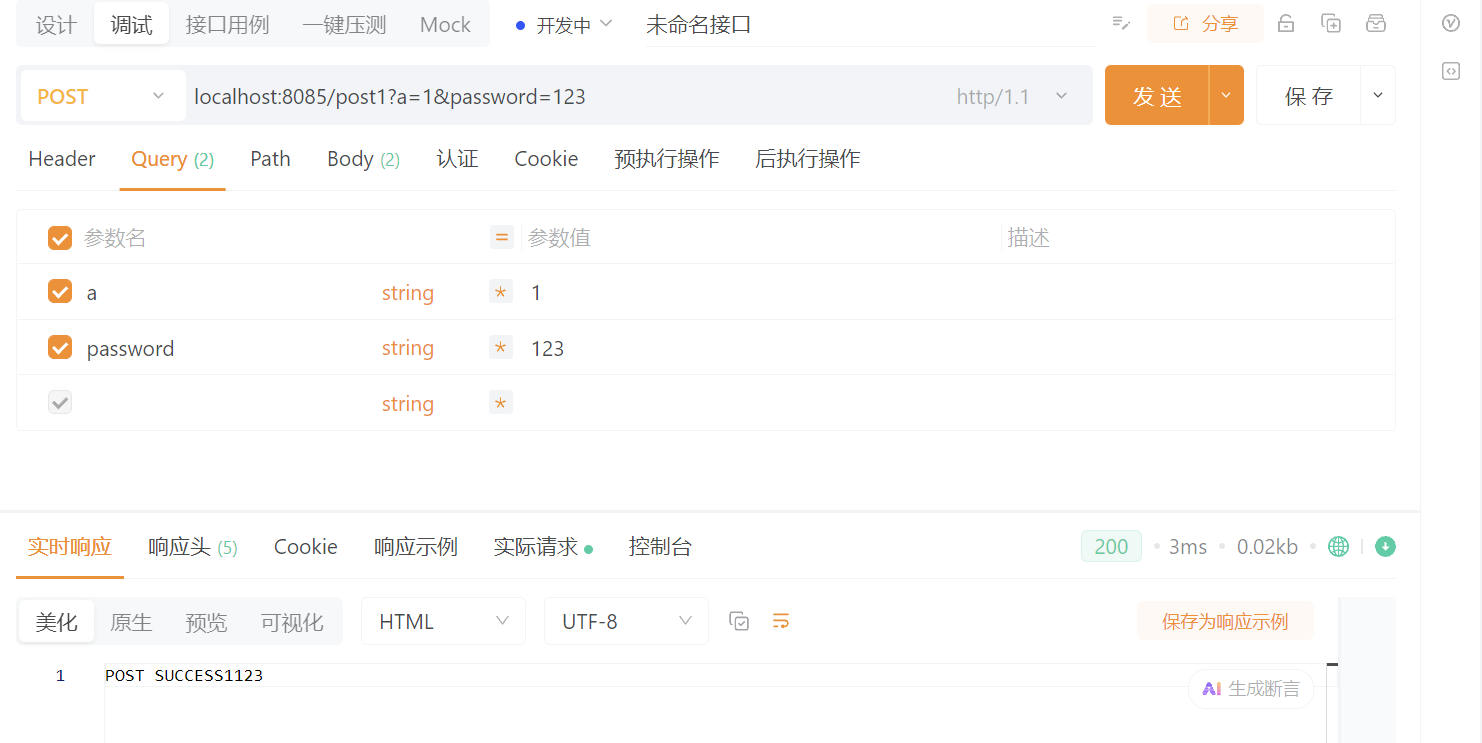The image size is (1482, 743).
Task: Expand the http/1.1 protocol dropdown
Action: click(x=1012, y=96)
